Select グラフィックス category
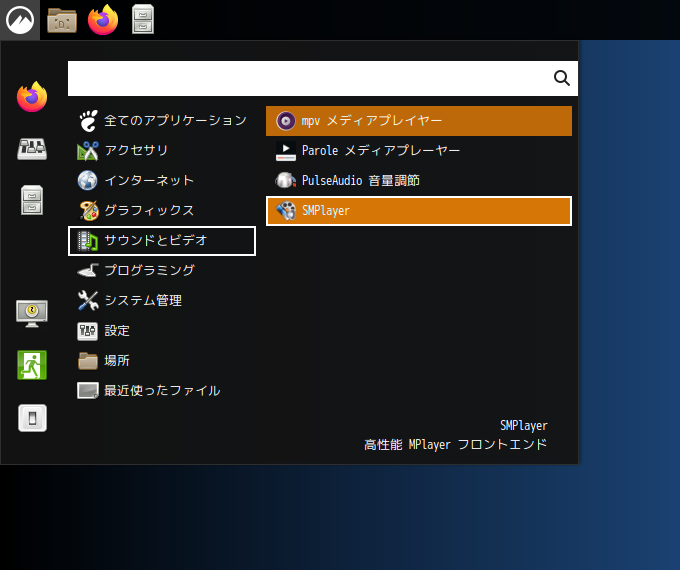 [162, 210]
